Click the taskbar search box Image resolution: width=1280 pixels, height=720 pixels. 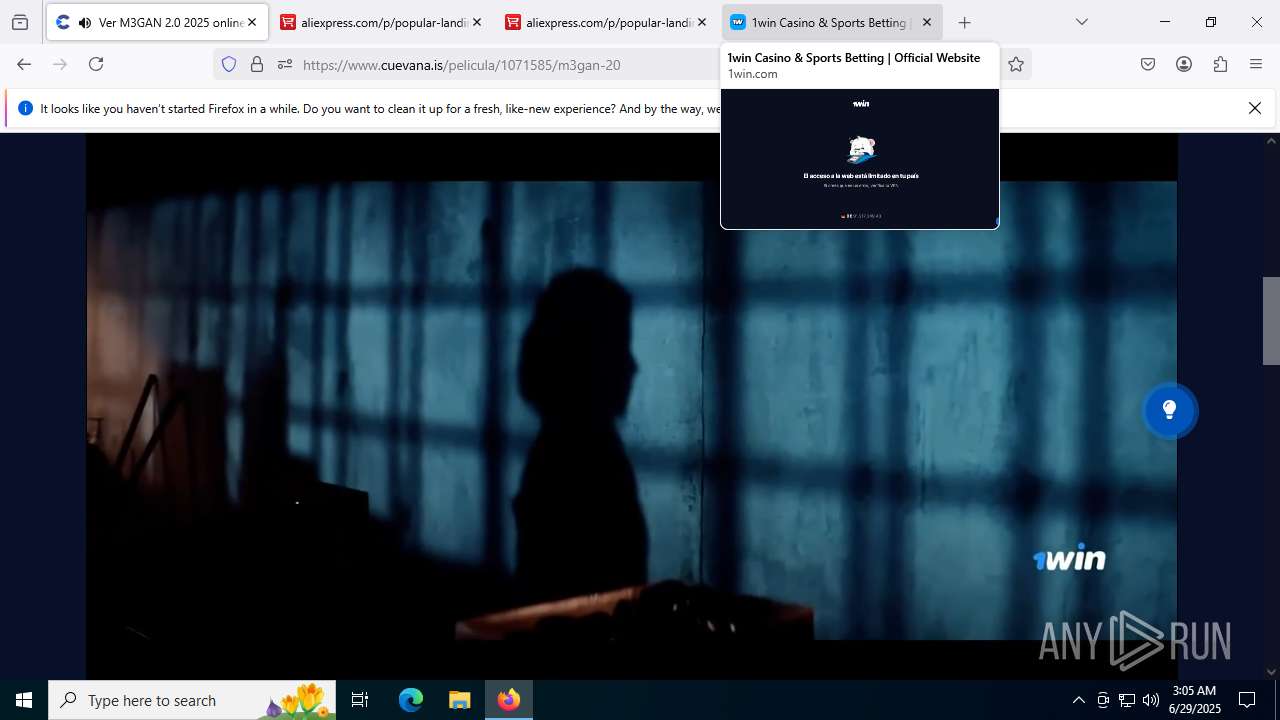192,700
